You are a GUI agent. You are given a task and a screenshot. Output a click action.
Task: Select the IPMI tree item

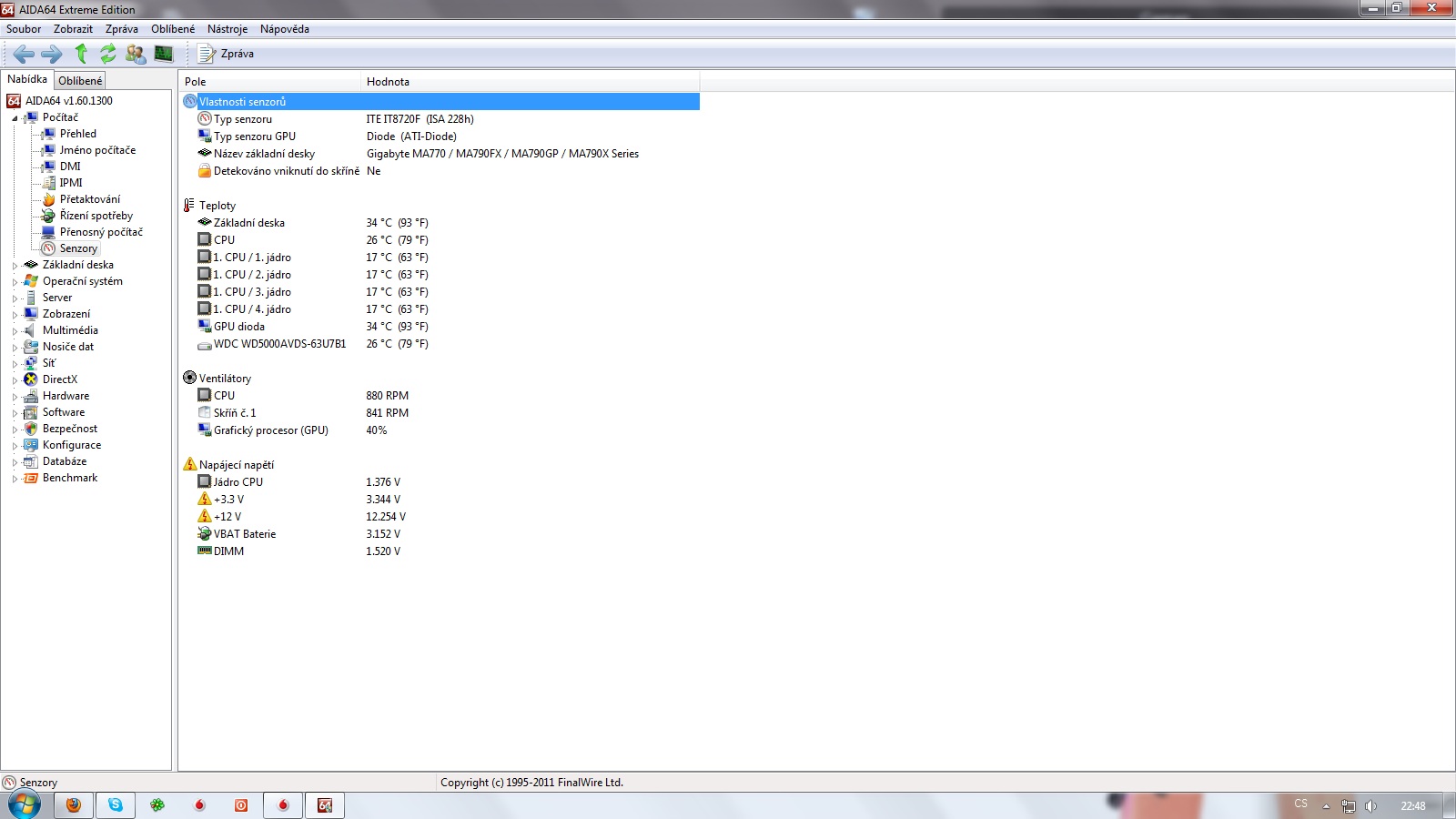pyautogui.click(x=71, y=183)
